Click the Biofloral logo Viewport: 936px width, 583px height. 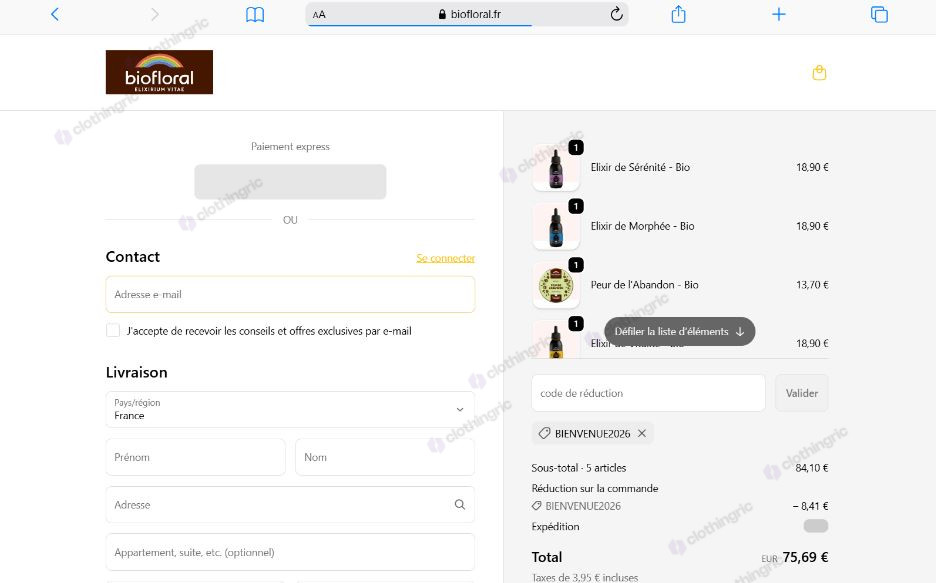tap(159, 72)
